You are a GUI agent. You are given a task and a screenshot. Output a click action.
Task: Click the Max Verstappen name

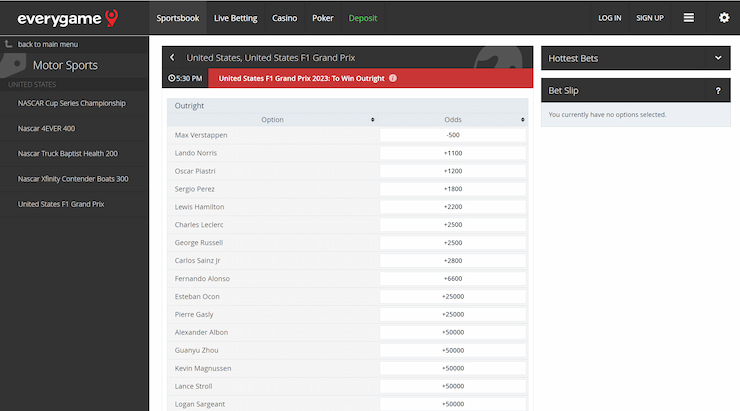(x=201, y=135)
